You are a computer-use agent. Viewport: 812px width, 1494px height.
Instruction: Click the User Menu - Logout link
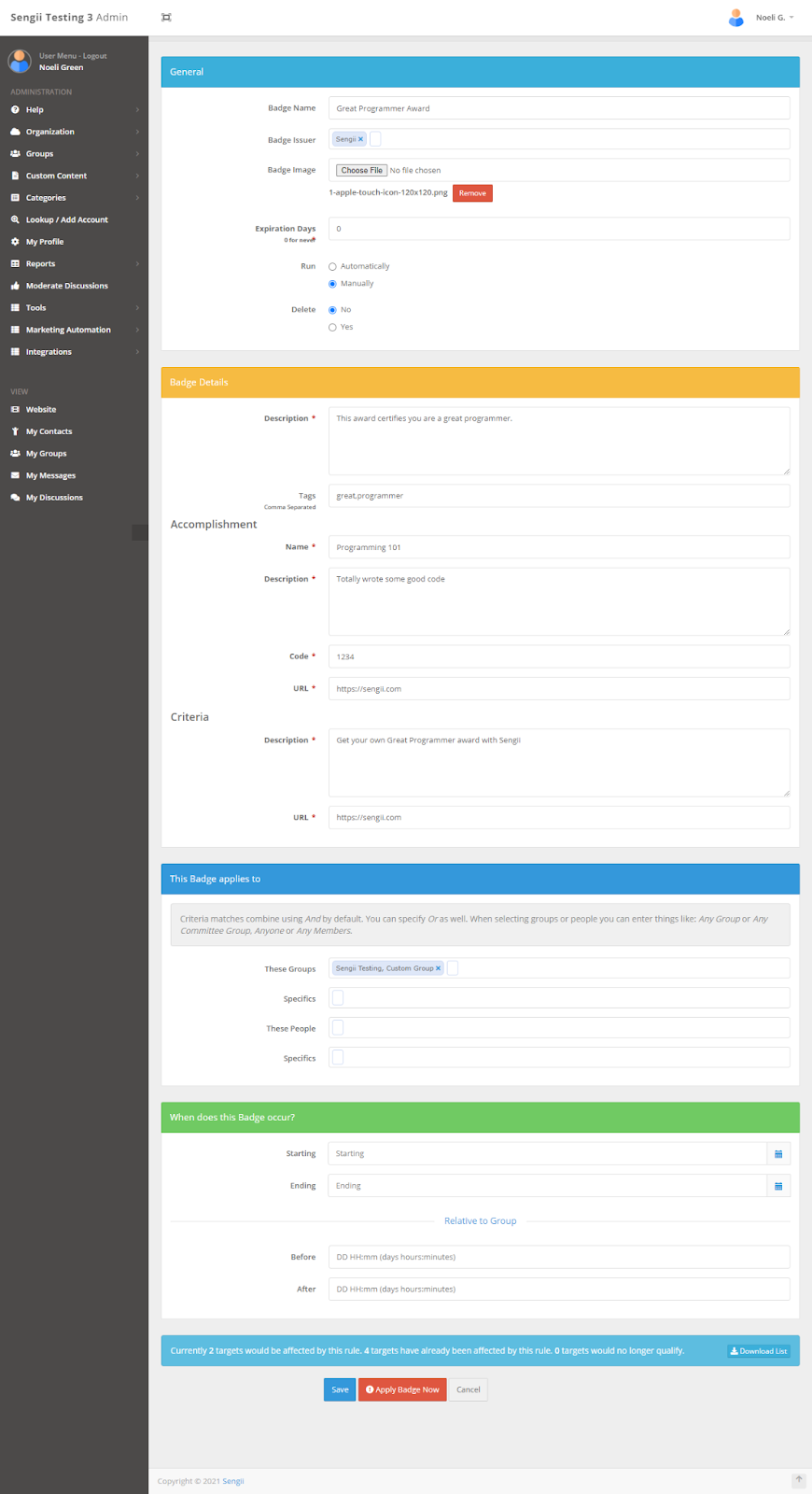pos(73,56)
